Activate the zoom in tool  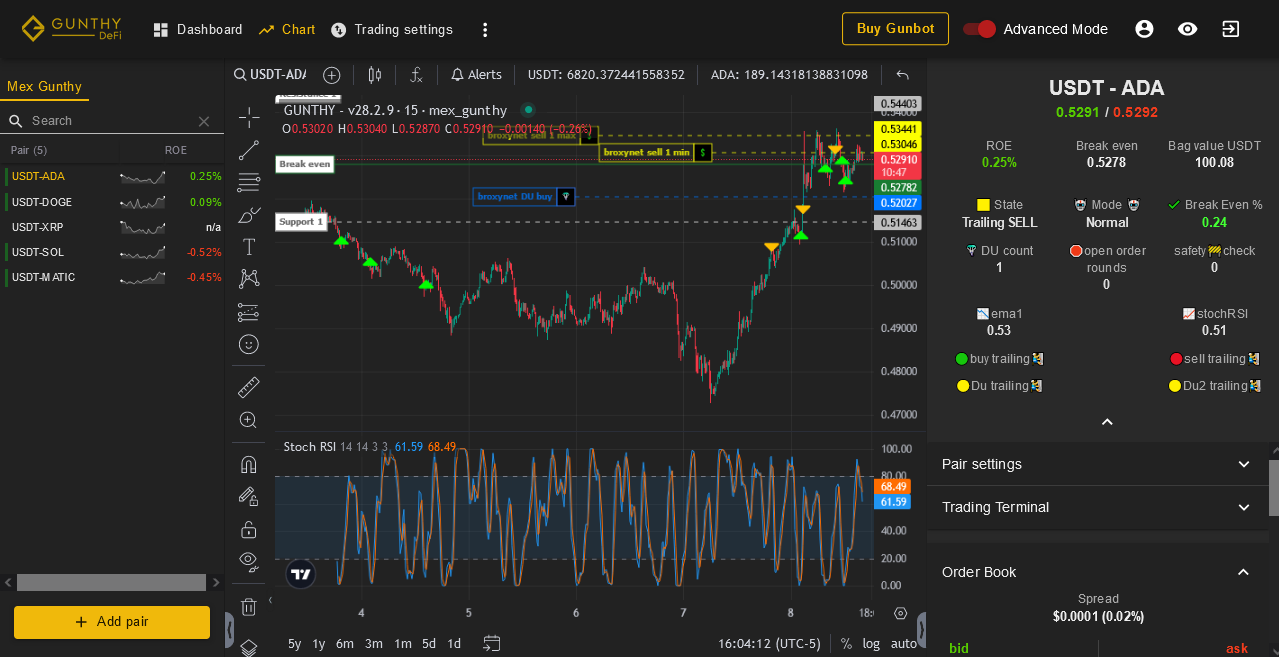coord(249,420)
